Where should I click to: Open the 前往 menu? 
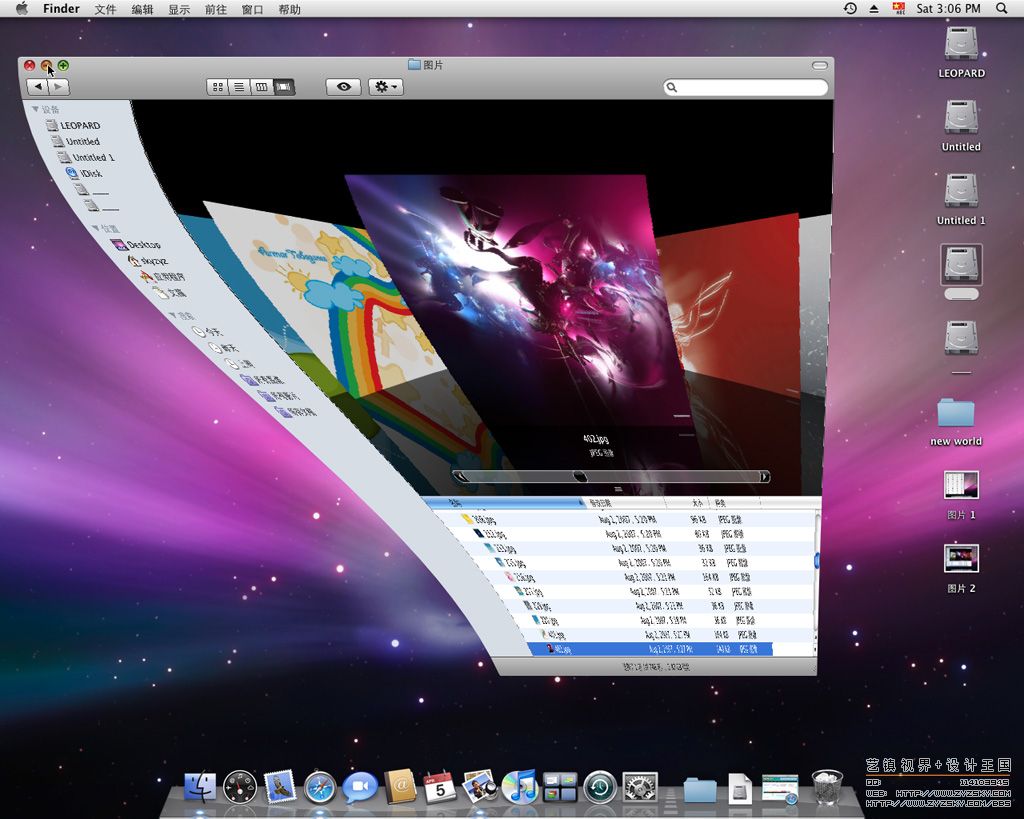pos(216,9)
